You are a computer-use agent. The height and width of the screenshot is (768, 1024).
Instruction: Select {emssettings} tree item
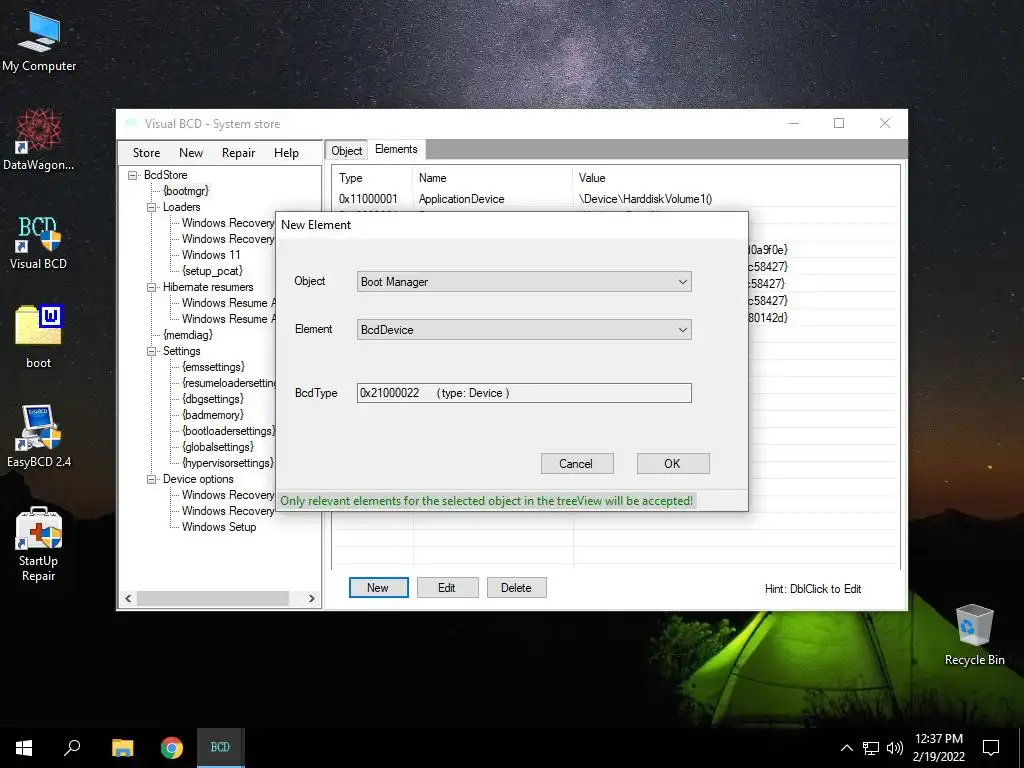point(214,367)
